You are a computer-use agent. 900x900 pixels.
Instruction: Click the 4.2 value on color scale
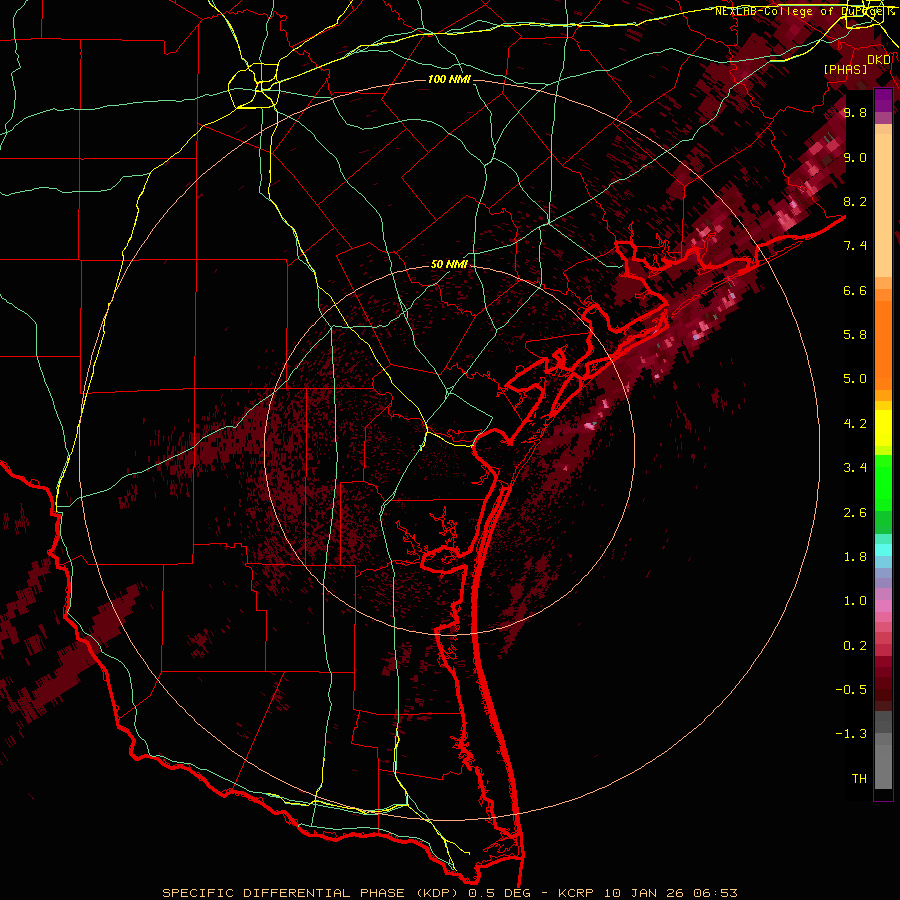click(x=855, y=424)
